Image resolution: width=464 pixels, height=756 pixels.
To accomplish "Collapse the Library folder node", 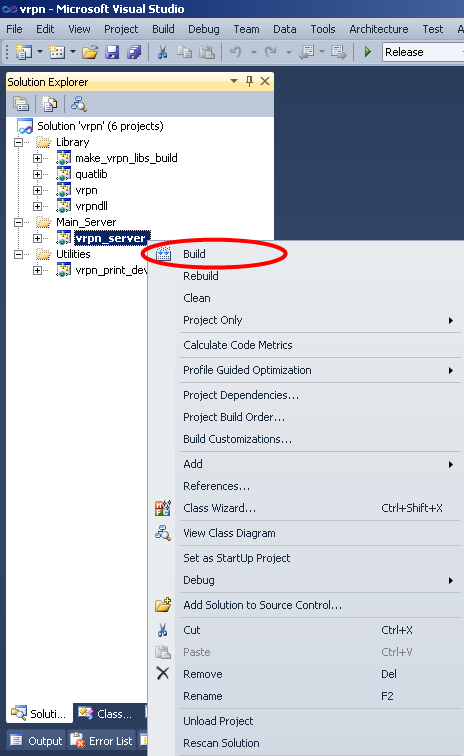I will pos(18,142).
